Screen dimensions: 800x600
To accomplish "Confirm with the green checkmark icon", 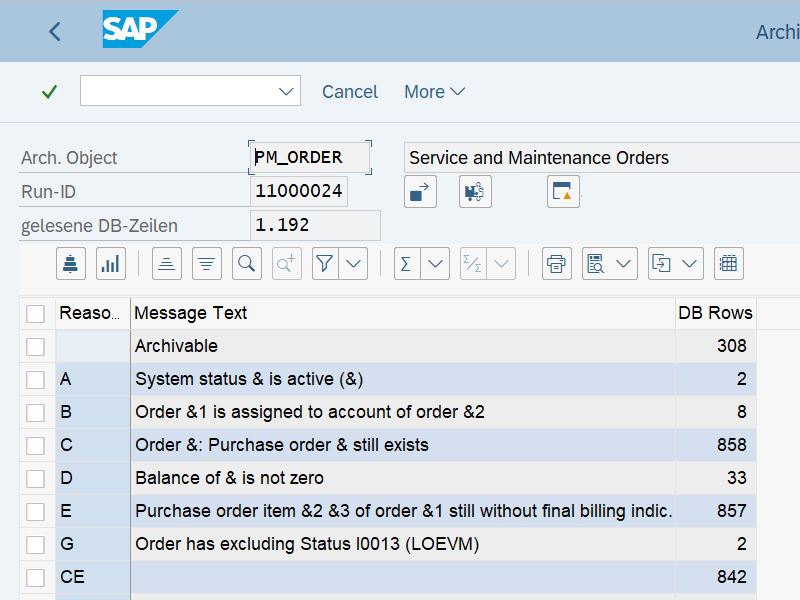I will 49,92.
